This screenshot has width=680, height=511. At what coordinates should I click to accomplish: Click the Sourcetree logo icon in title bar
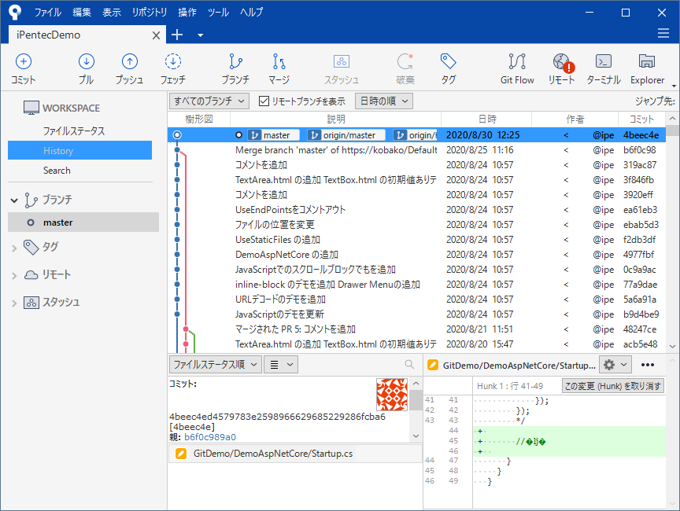point(14,12)
